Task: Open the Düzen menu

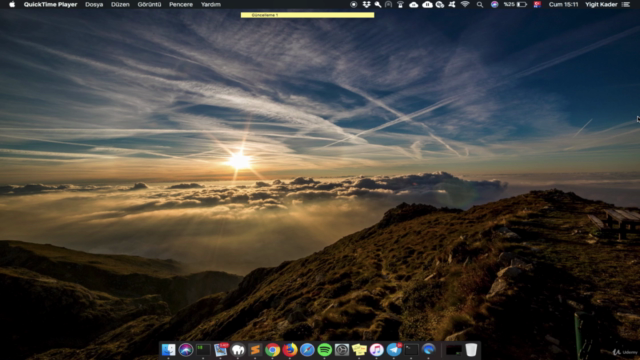Action: tap(120, 4)
